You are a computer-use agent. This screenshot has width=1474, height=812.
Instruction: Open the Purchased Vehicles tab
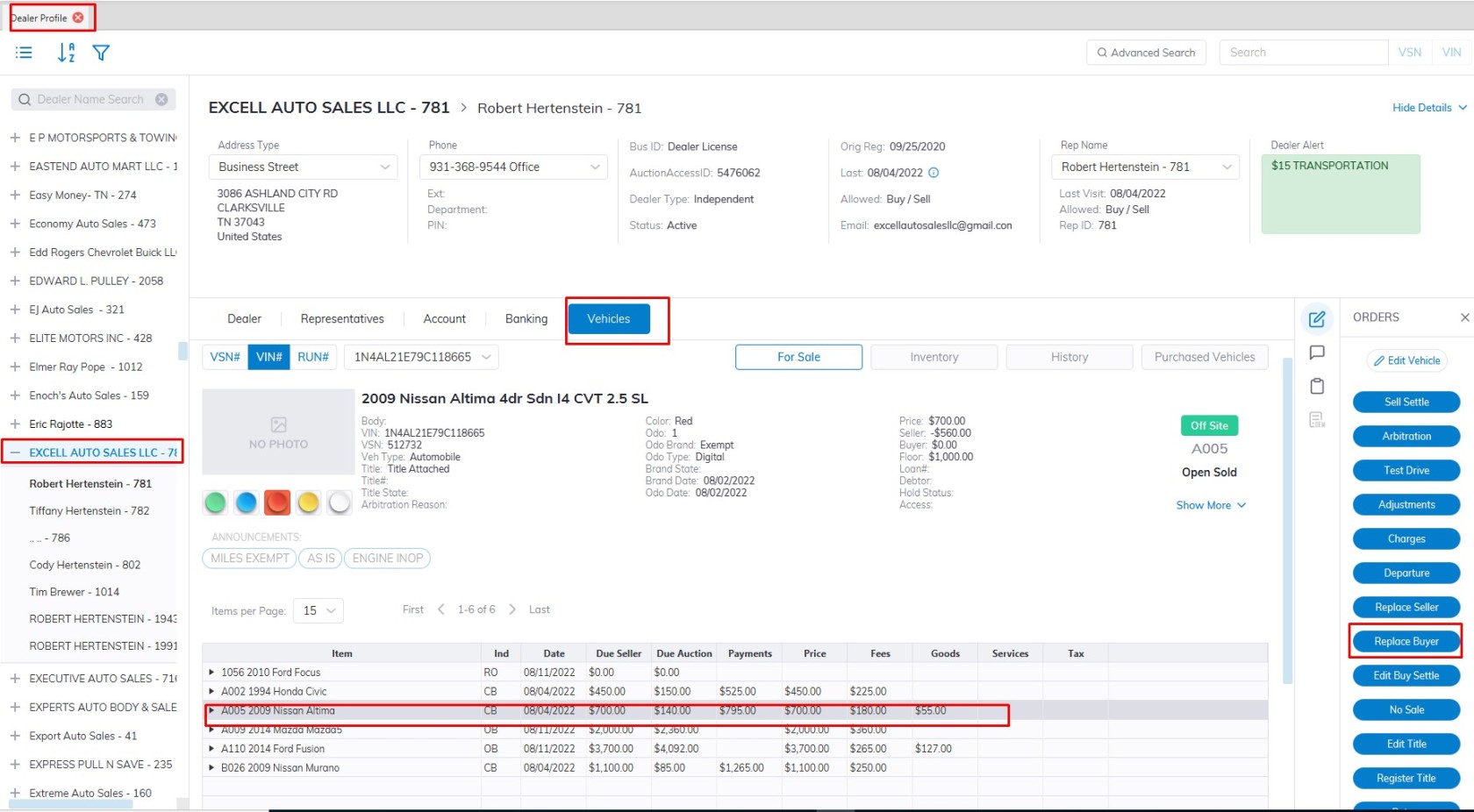tap(1204, 357)
